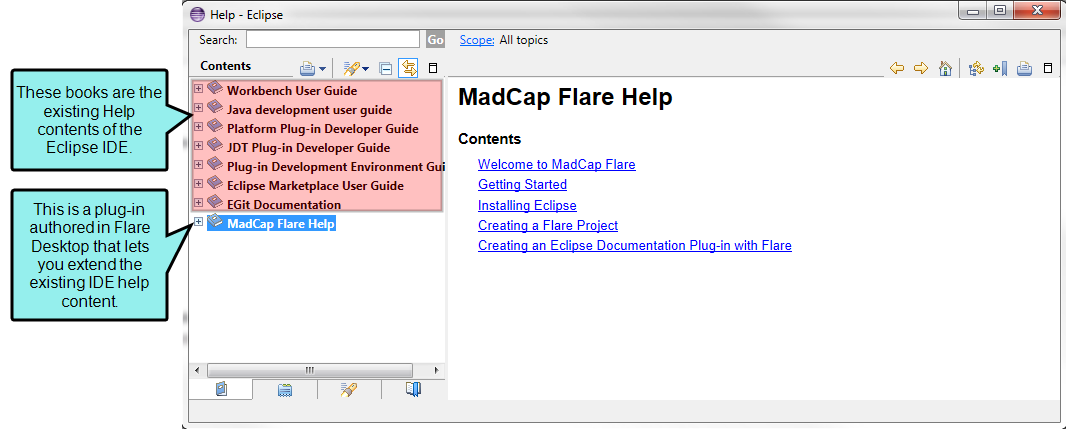Open Welcome to MadCap Flare link

[x=557, y=165]
